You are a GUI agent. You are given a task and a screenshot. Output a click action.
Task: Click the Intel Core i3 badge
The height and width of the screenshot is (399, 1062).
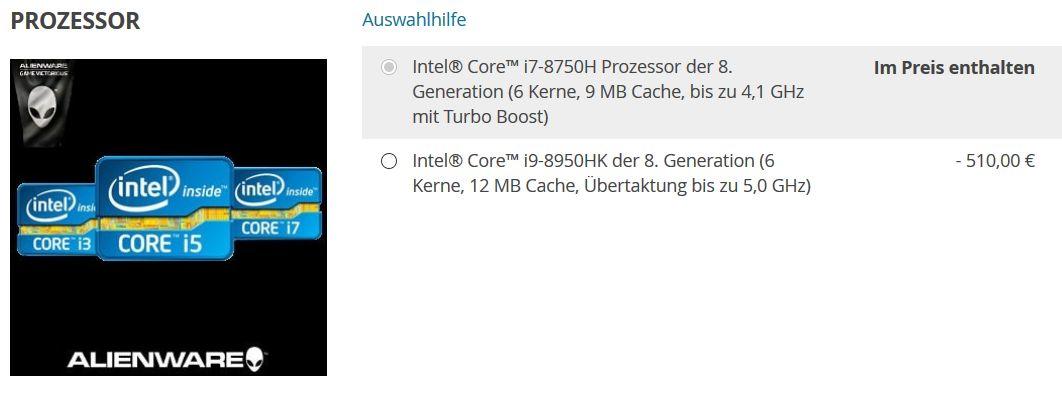point(56,219)
